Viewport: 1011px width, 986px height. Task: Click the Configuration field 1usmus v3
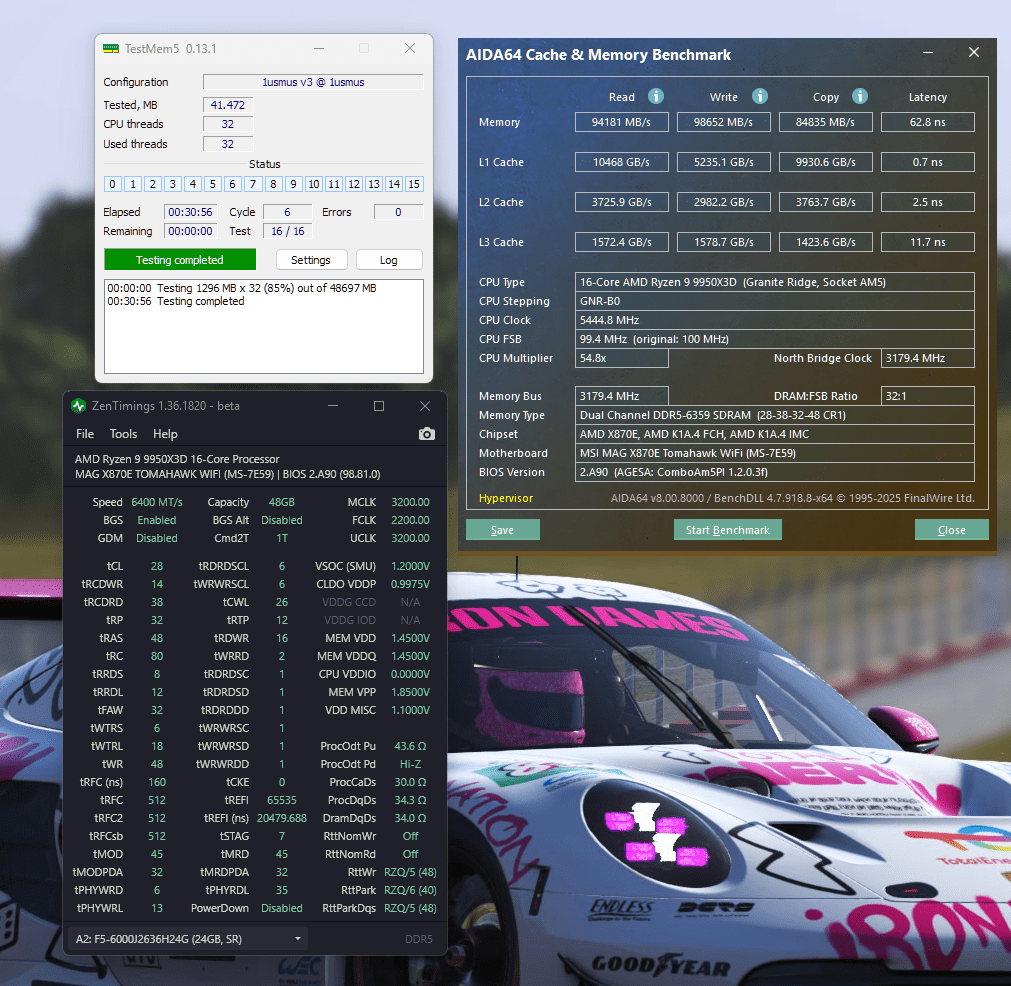[313, 82]
